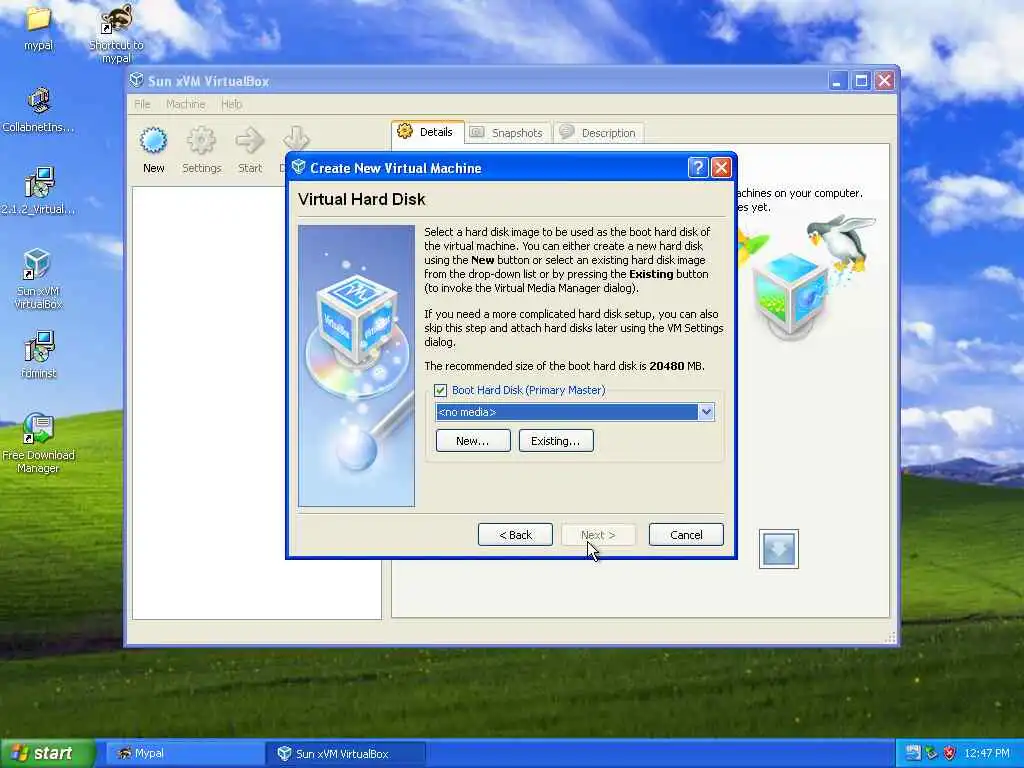The image size is (1024, 768).
Task: Click the blue down-arrow icon in details pane
Action: (x=778, y=549)
